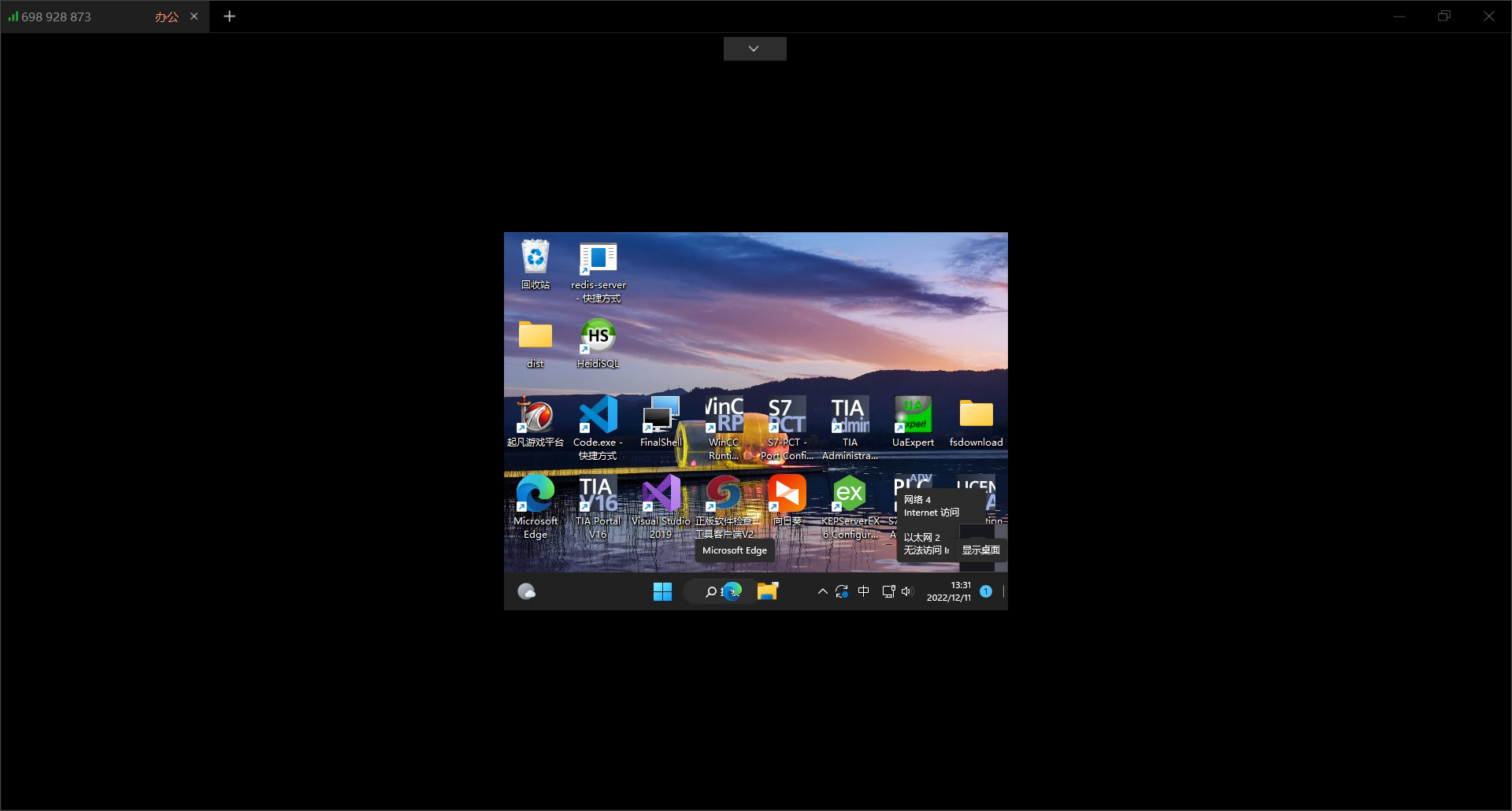Image resolution: width=1512 pixels, height=811 pixels.
Task: Add a new session tab with plus
Action: pyautogui.click(x=229, y=17)
